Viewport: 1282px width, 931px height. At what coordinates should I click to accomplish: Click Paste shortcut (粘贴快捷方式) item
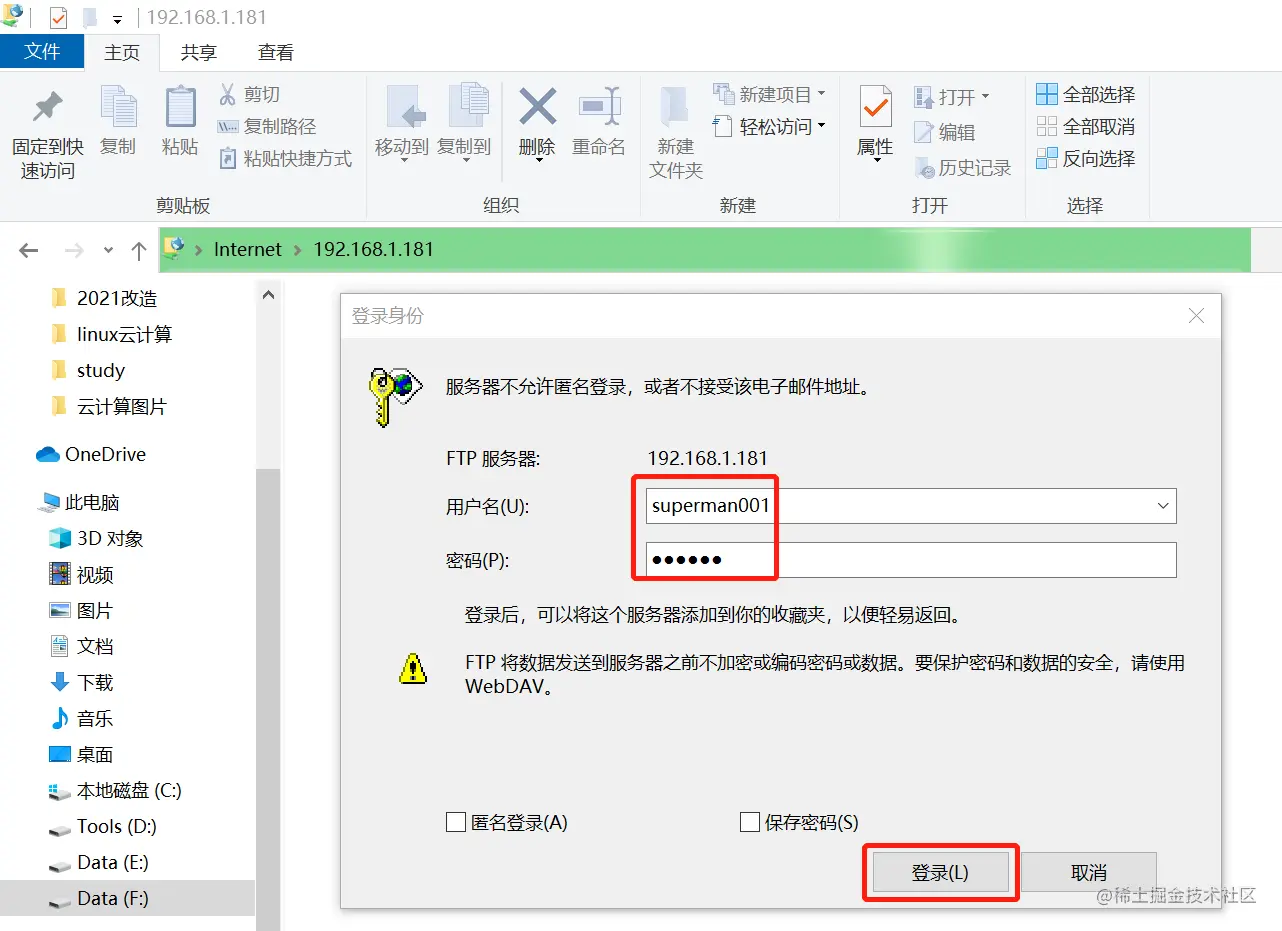coord(285,158)
